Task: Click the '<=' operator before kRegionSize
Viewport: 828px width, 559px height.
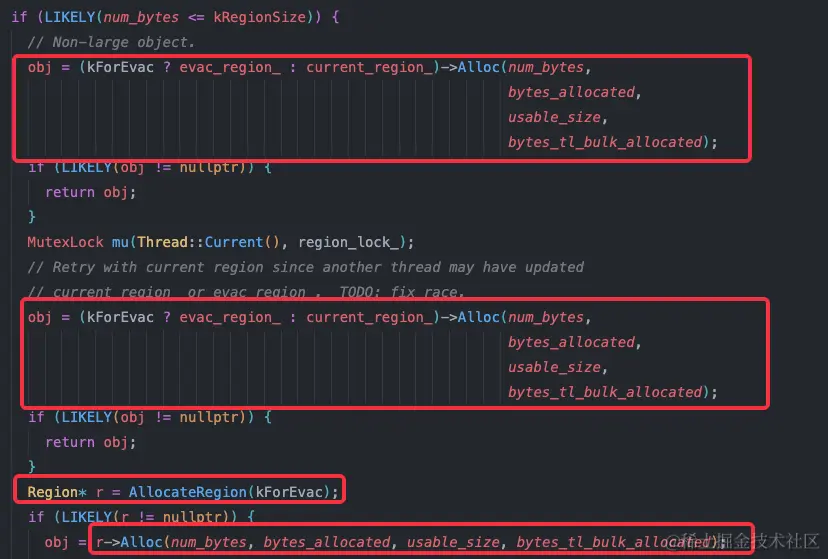Action: 196,17
